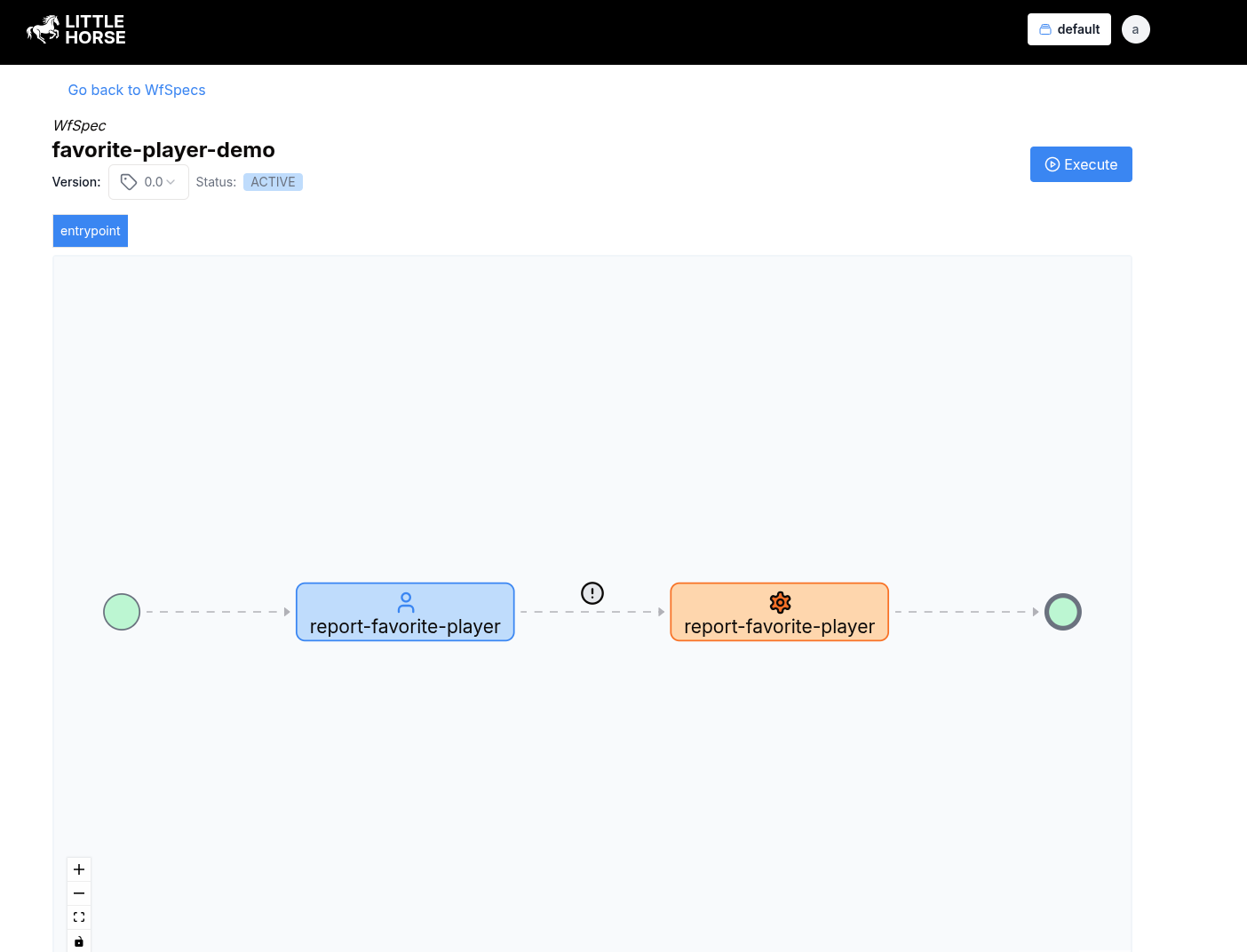Click the play icon inside the Execute button
Viewport: 1247px width, 952px height.
tap(1052, 164)
